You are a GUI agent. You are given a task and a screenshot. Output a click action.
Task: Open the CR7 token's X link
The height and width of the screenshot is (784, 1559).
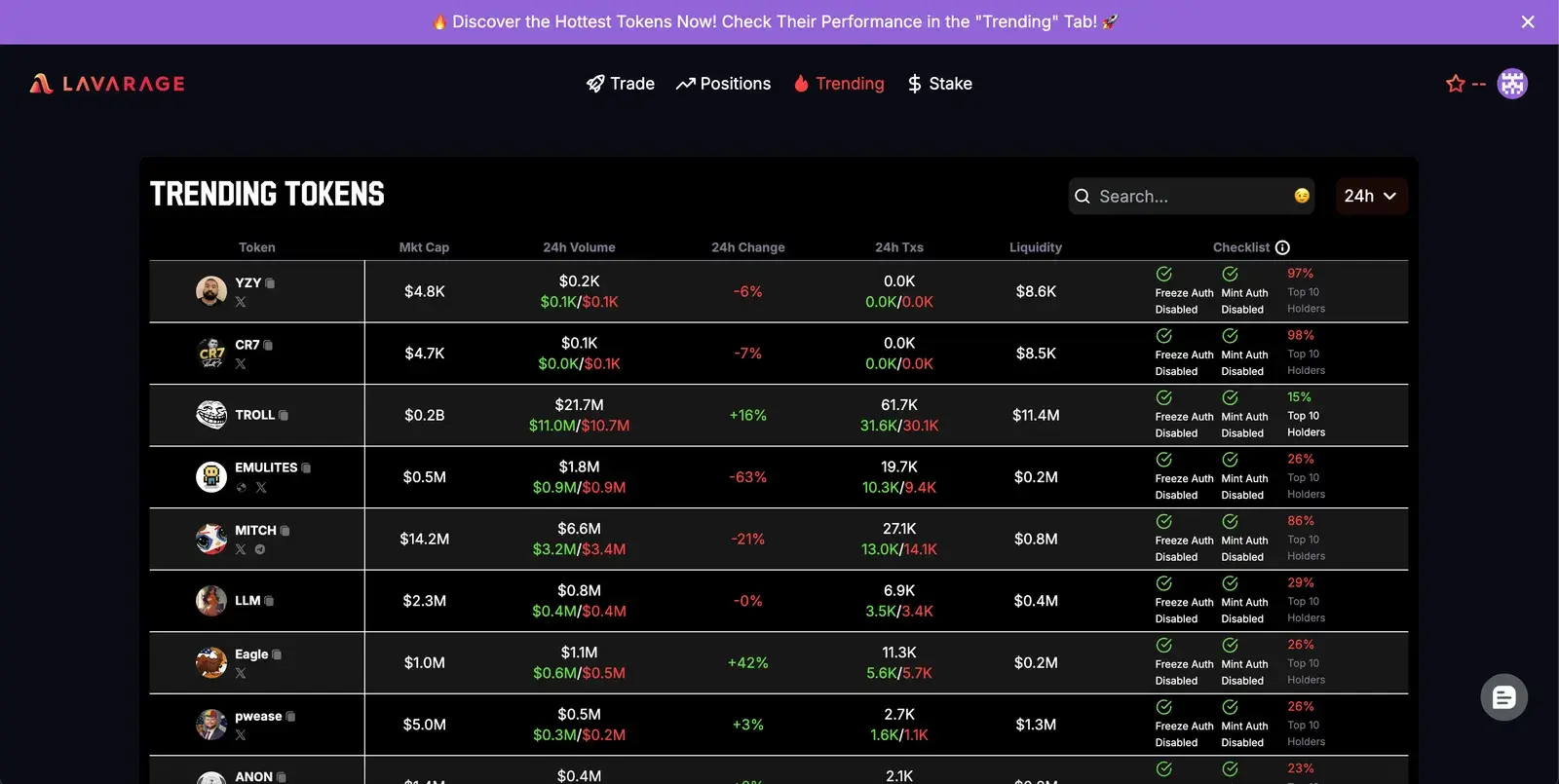click(x=241, y=364)
